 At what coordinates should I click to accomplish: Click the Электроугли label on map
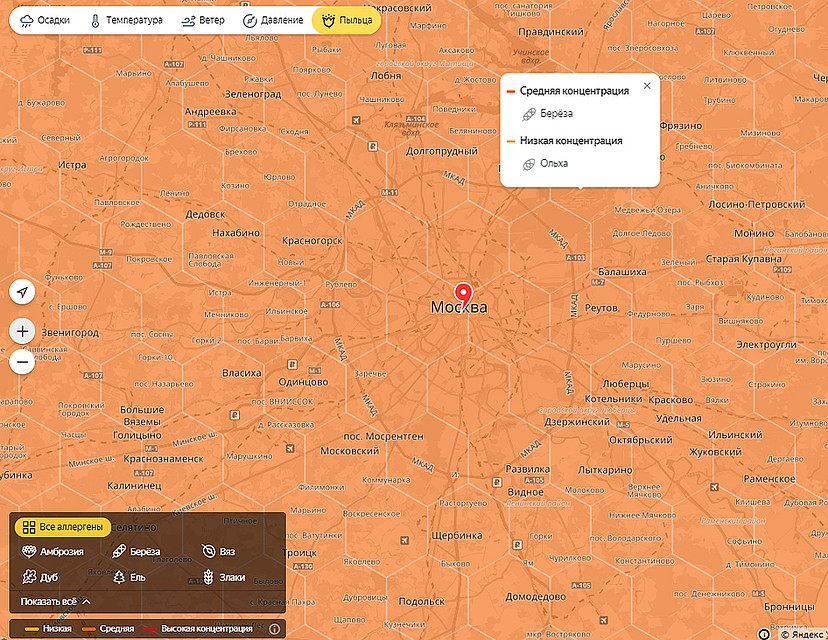[x=766, y=344]
